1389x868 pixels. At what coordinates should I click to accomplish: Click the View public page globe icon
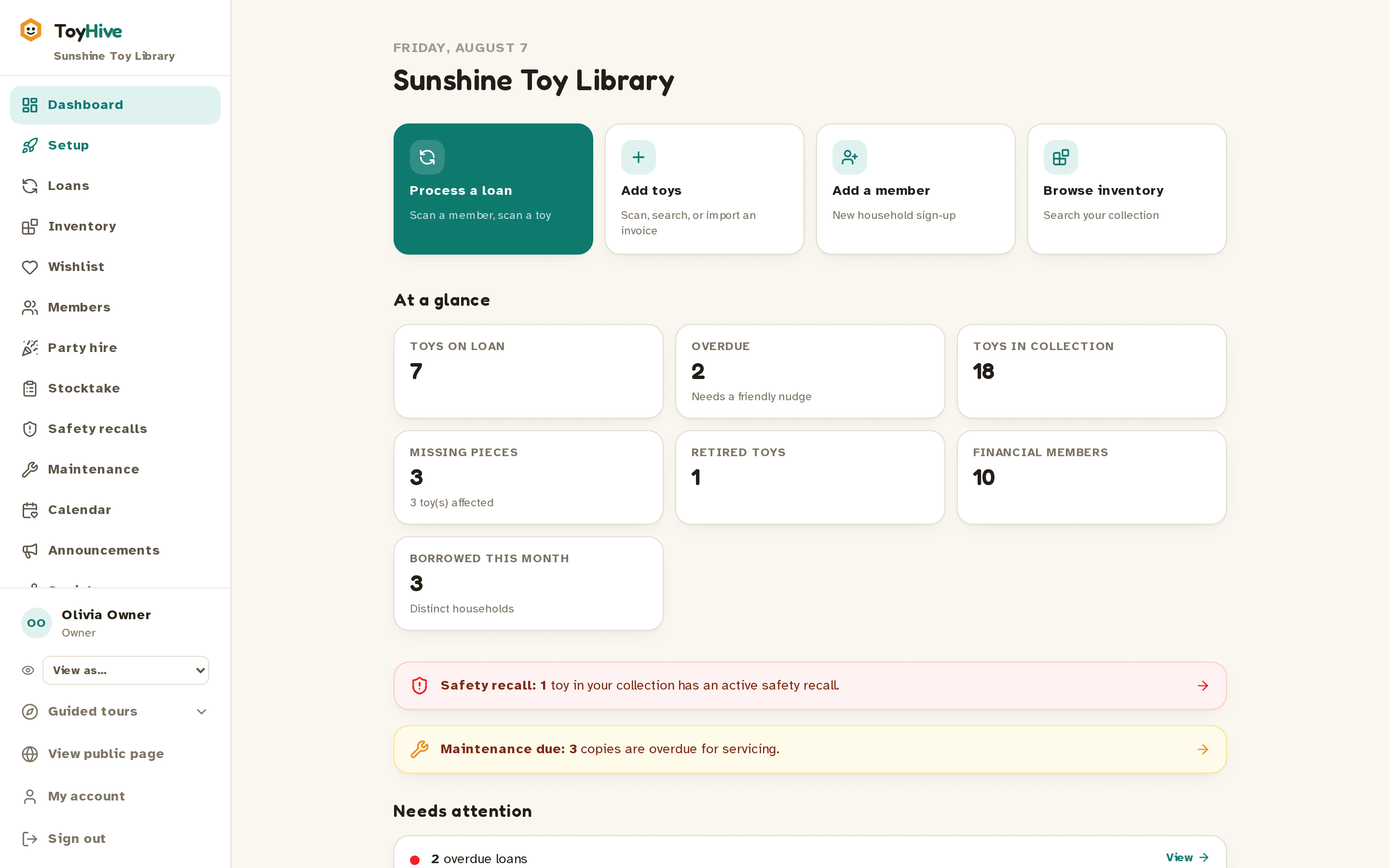[30, 754]
